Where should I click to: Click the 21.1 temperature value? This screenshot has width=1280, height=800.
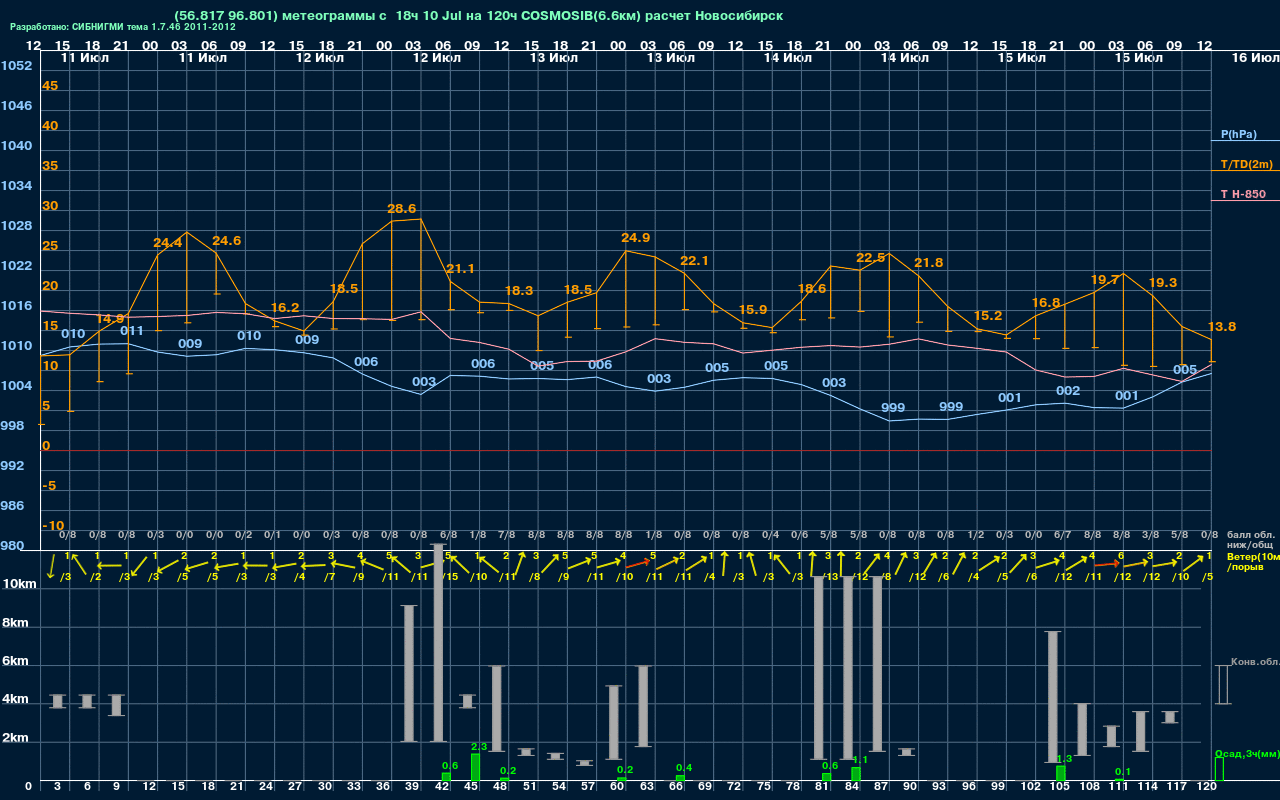tap(460, 269)
